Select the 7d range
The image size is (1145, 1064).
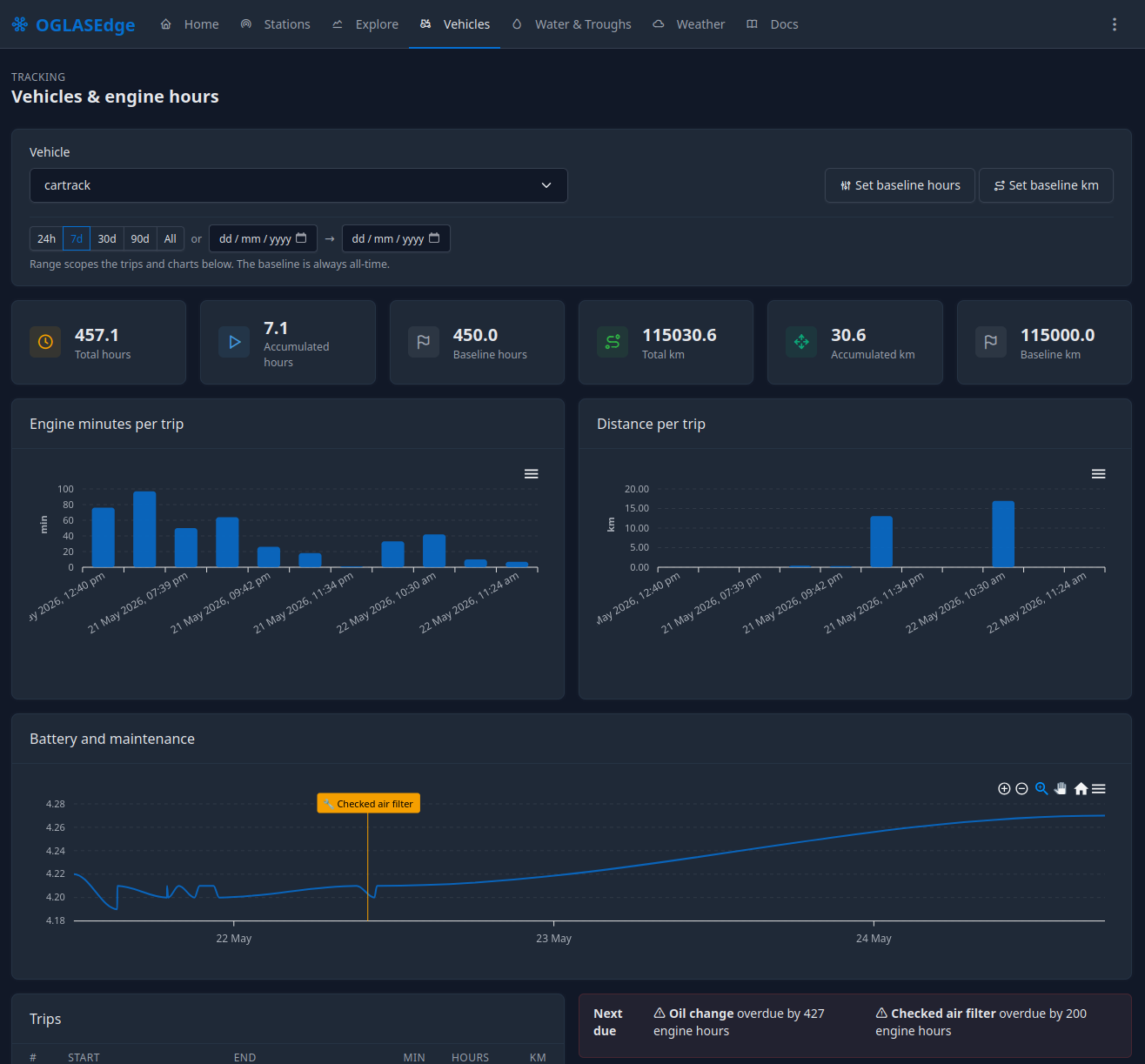pos(77,238)
